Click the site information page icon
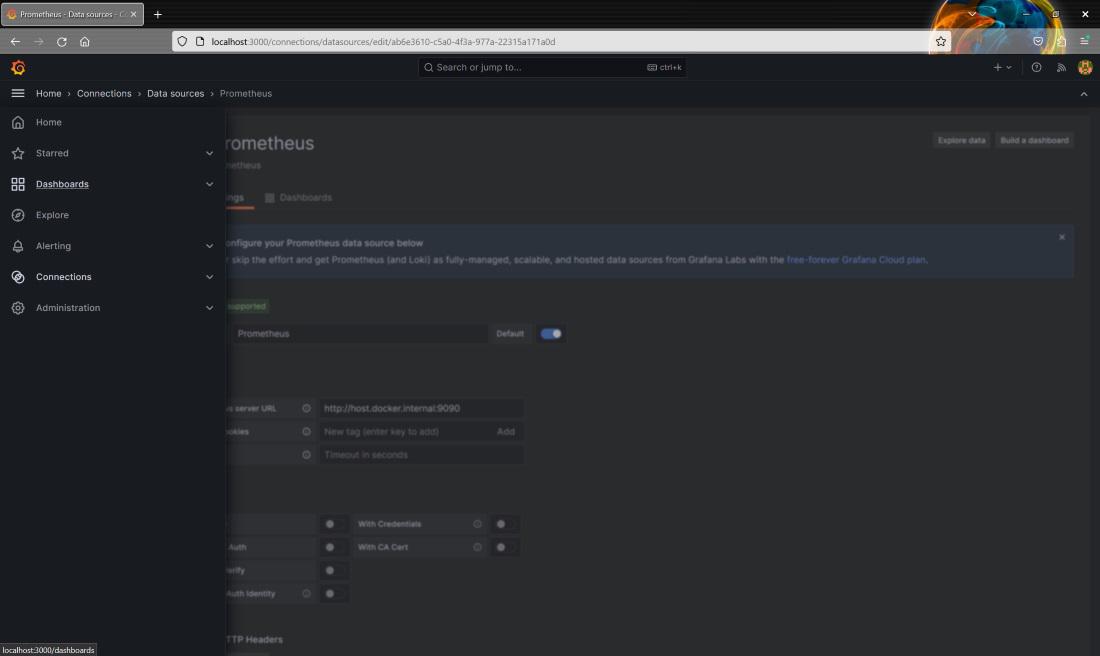Screen dimensions: 1100x656 [x=200, y=41]
